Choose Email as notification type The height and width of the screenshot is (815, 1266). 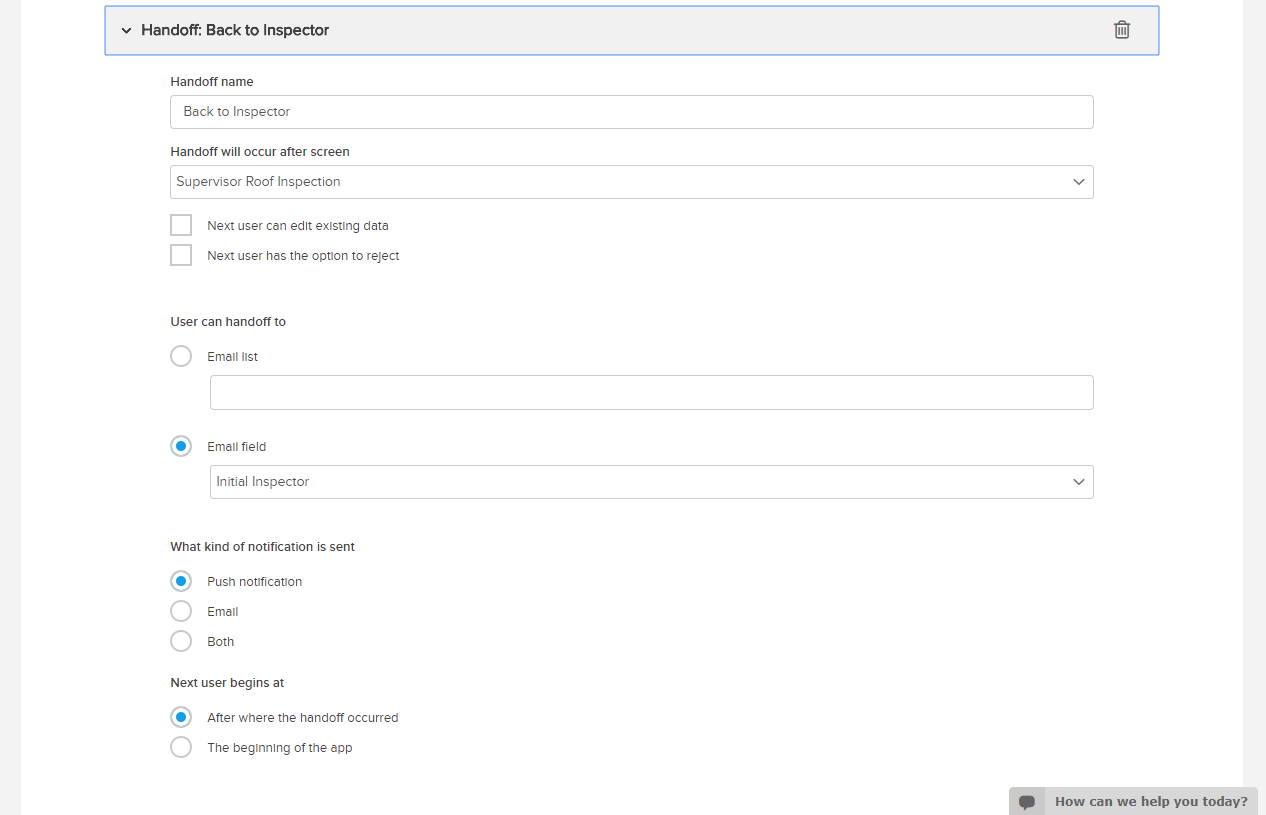[181, 611]
